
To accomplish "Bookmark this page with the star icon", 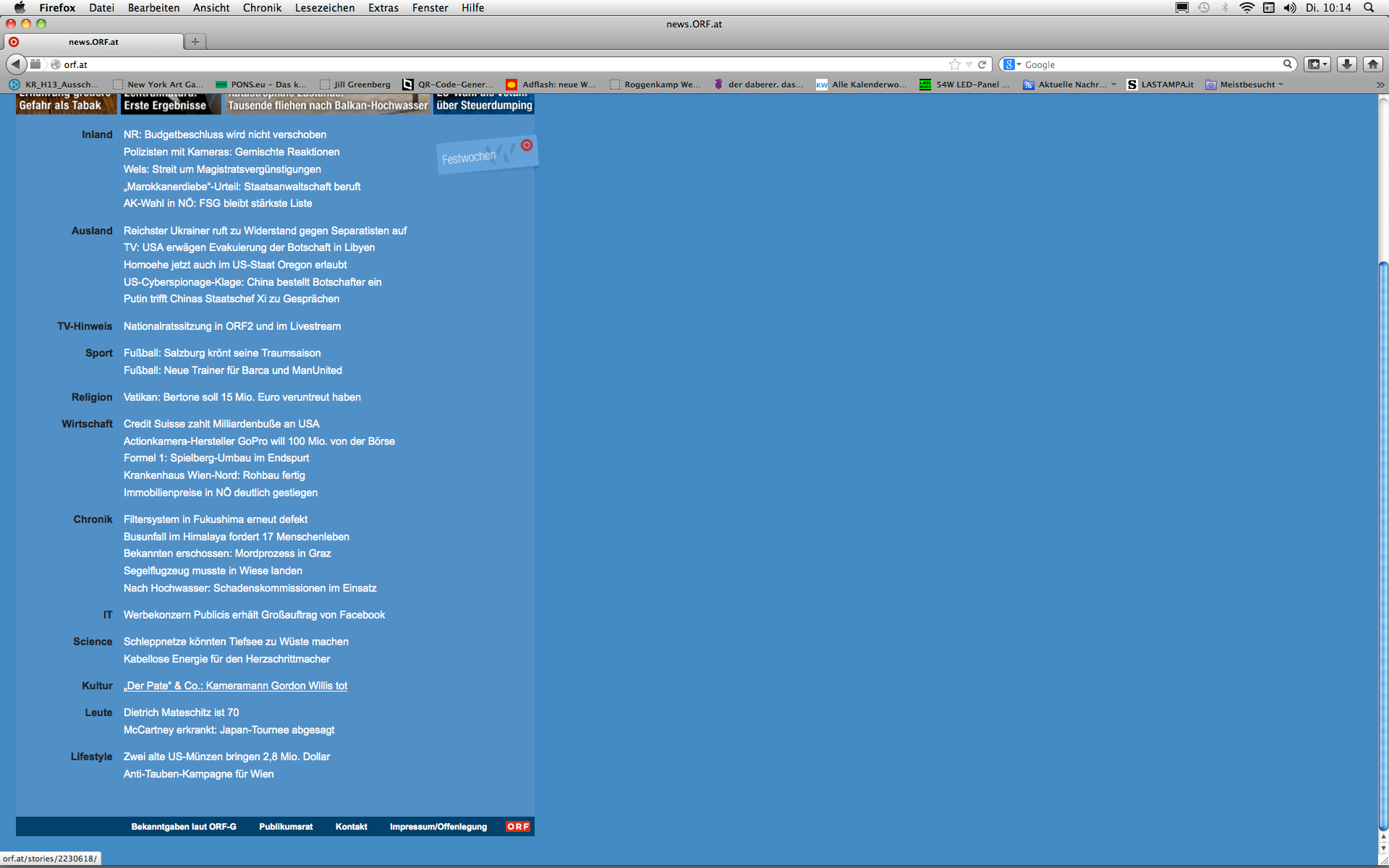I will point(955,64).
